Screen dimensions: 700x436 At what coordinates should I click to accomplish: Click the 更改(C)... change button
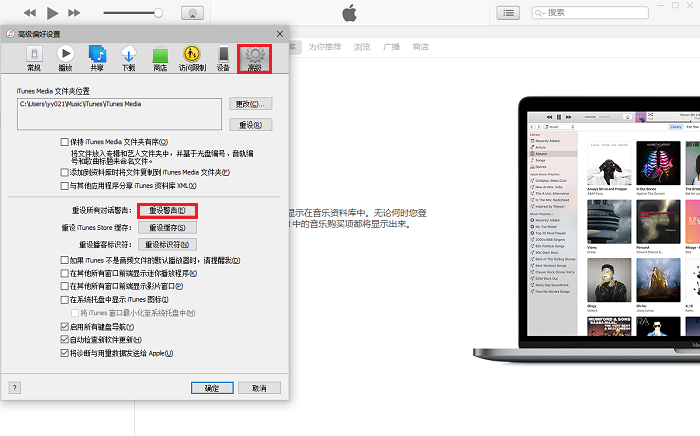[x=250, y=104]
